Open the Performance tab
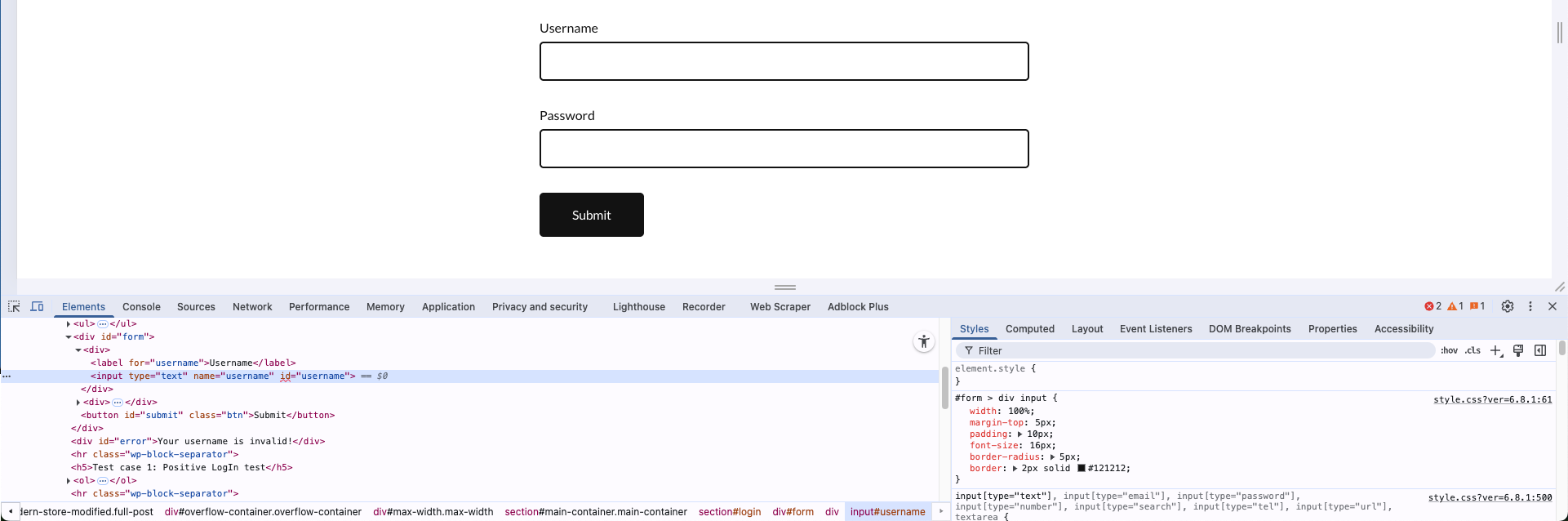Screen dimensions: 1568x521 (319, 307)
